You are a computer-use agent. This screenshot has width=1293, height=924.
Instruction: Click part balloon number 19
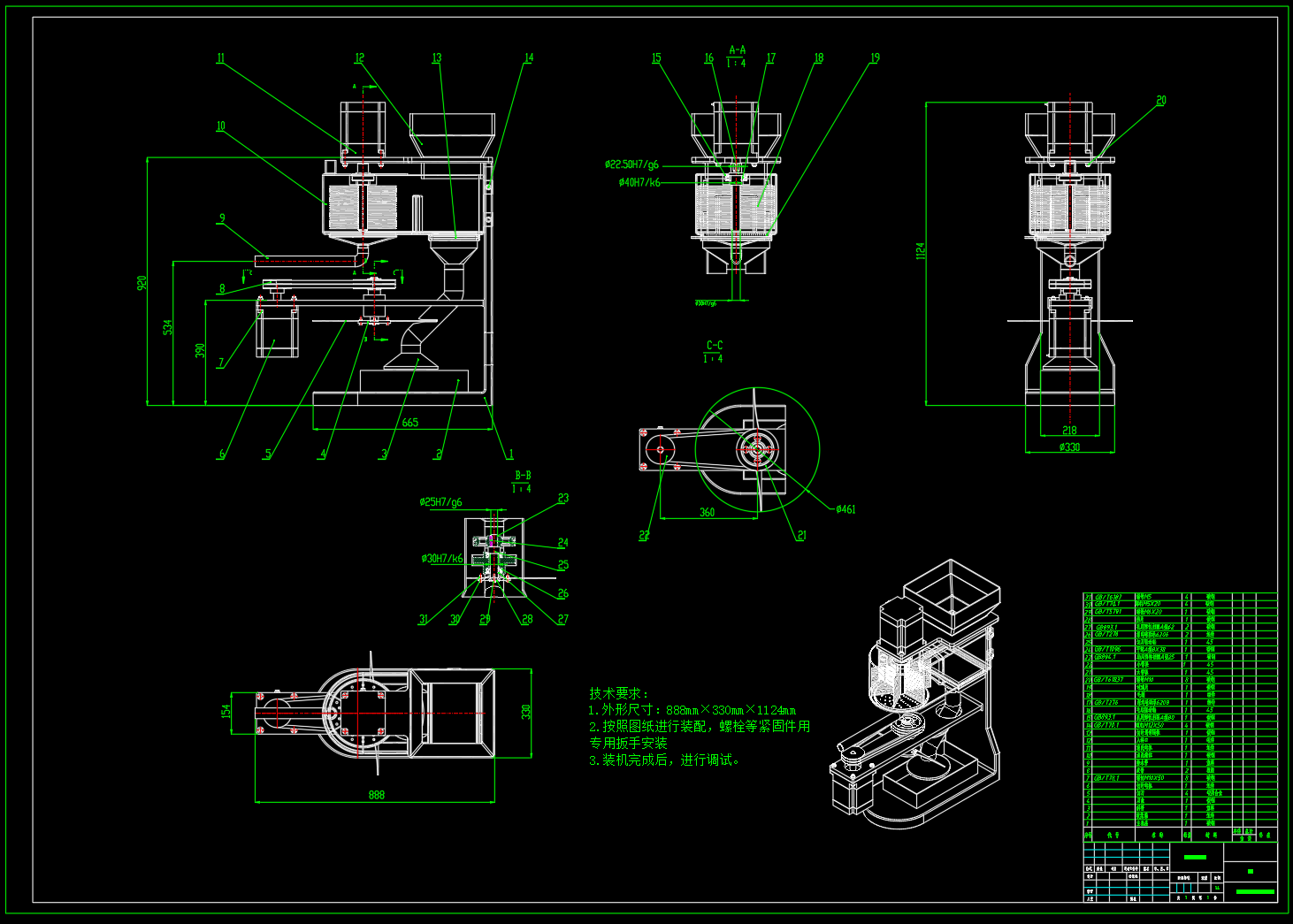(876, 58)
